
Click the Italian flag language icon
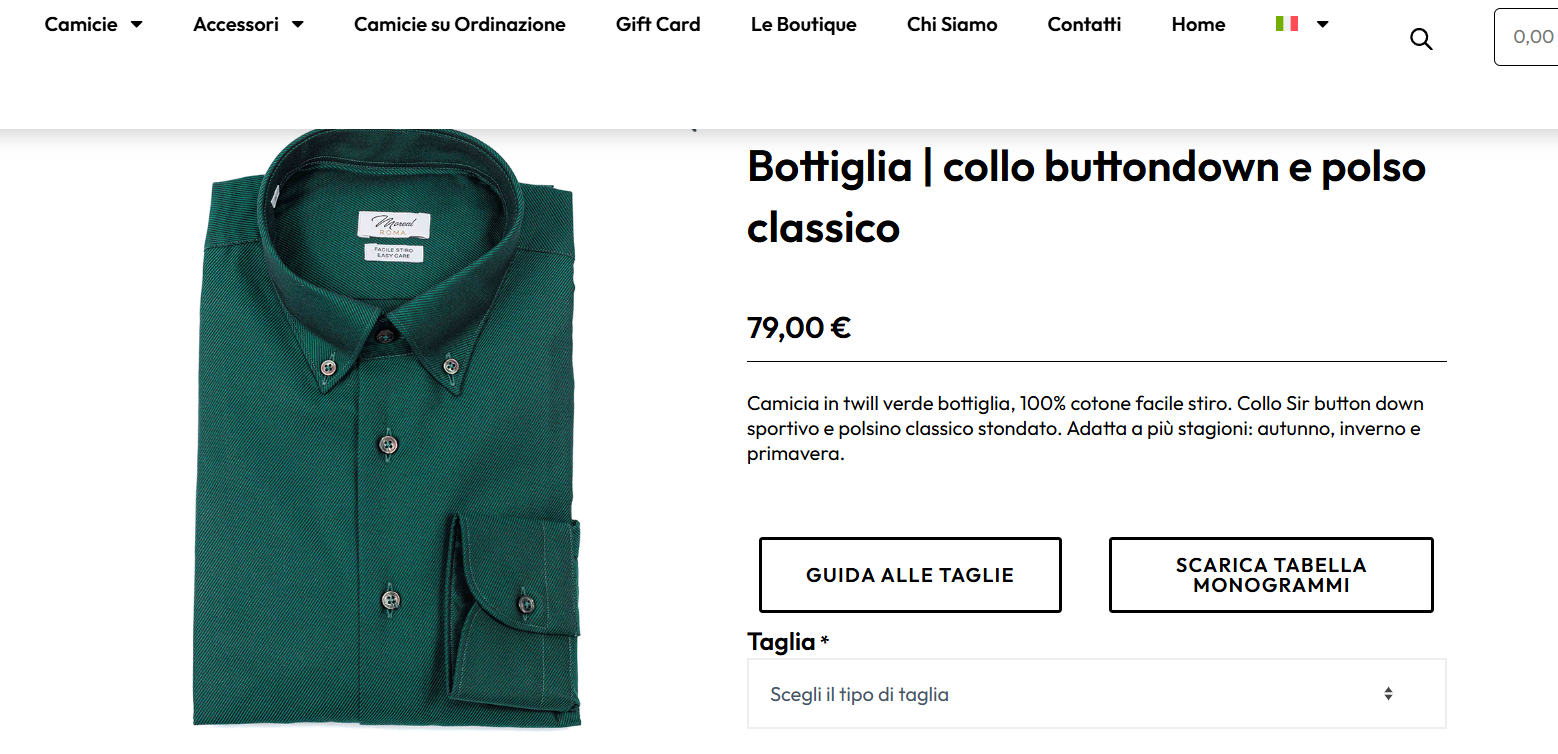point(1287,24)
